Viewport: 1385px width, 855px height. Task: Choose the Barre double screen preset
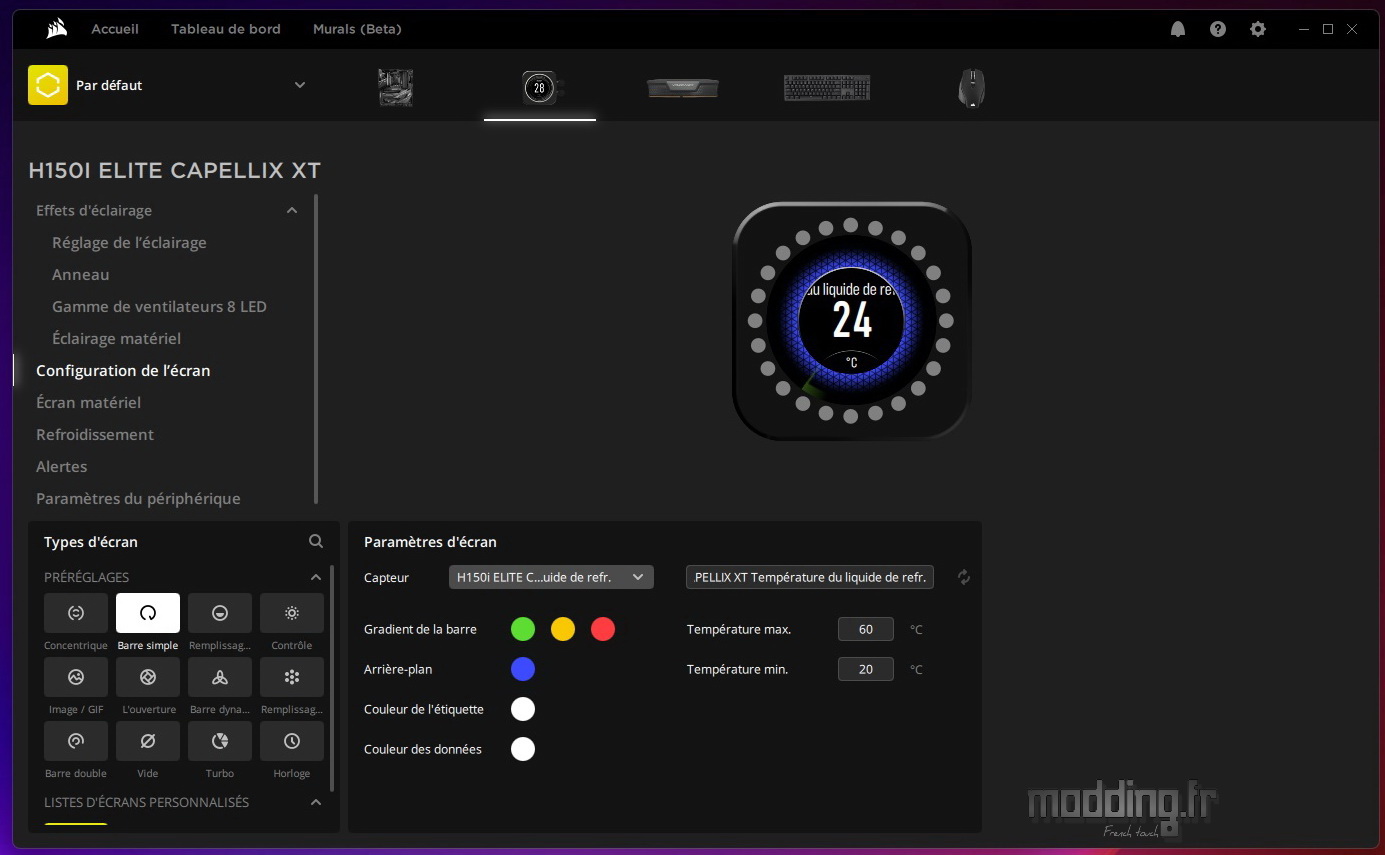(x=76, y=741)
